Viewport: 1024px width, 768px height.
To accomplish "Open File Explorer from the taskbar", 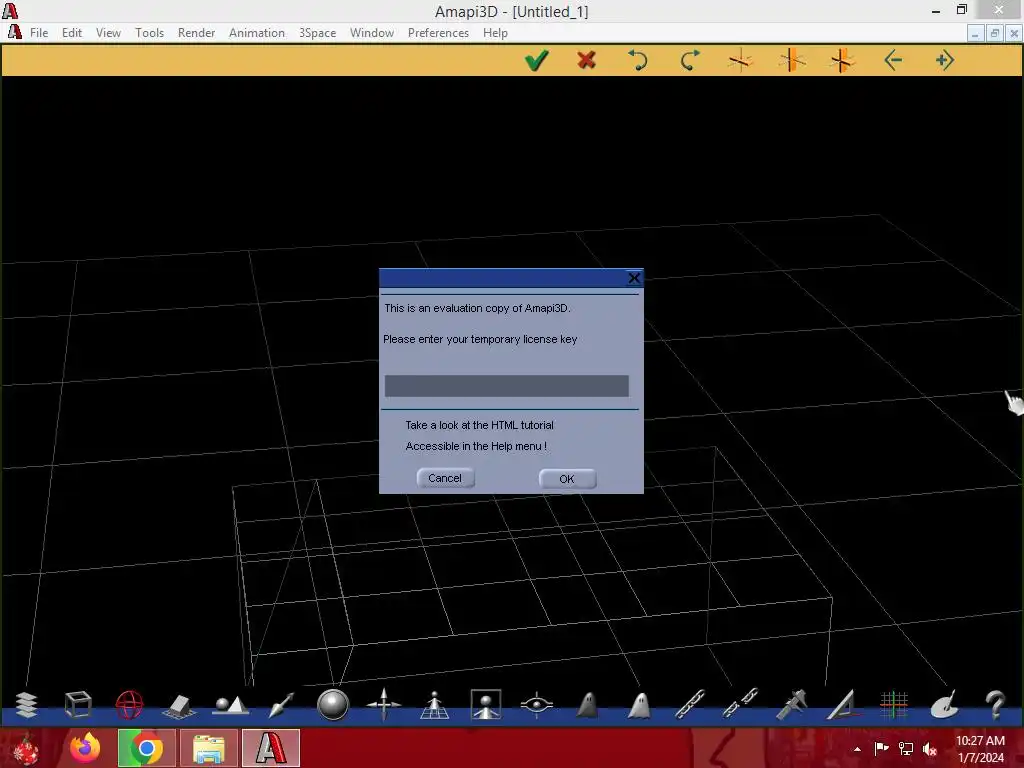I will [x=208, y=748].
